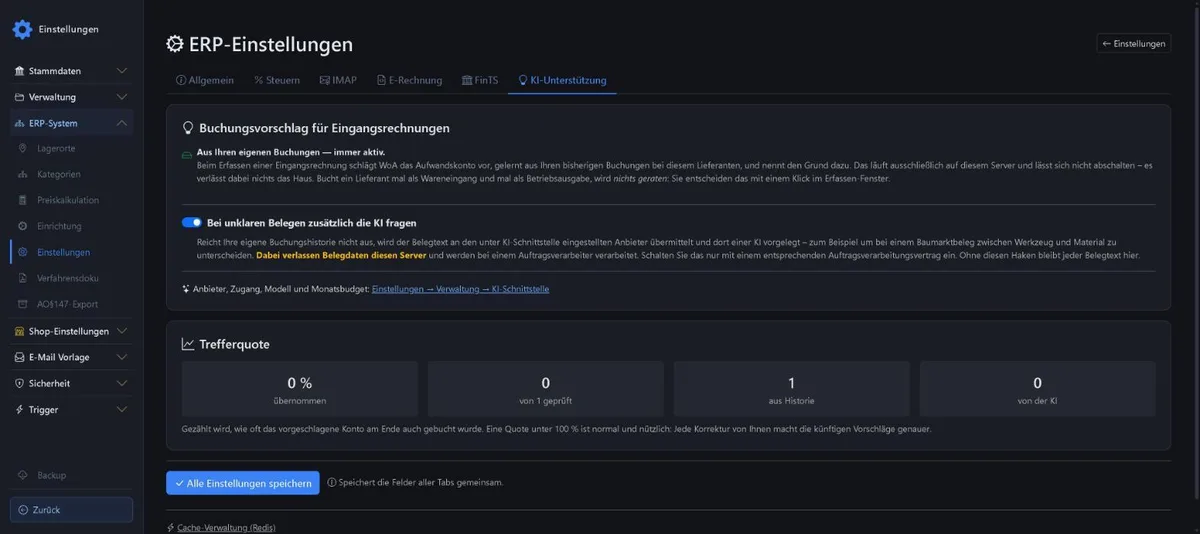
Task: Click the Backup icon in sidebar
Action: click(24, 475)
